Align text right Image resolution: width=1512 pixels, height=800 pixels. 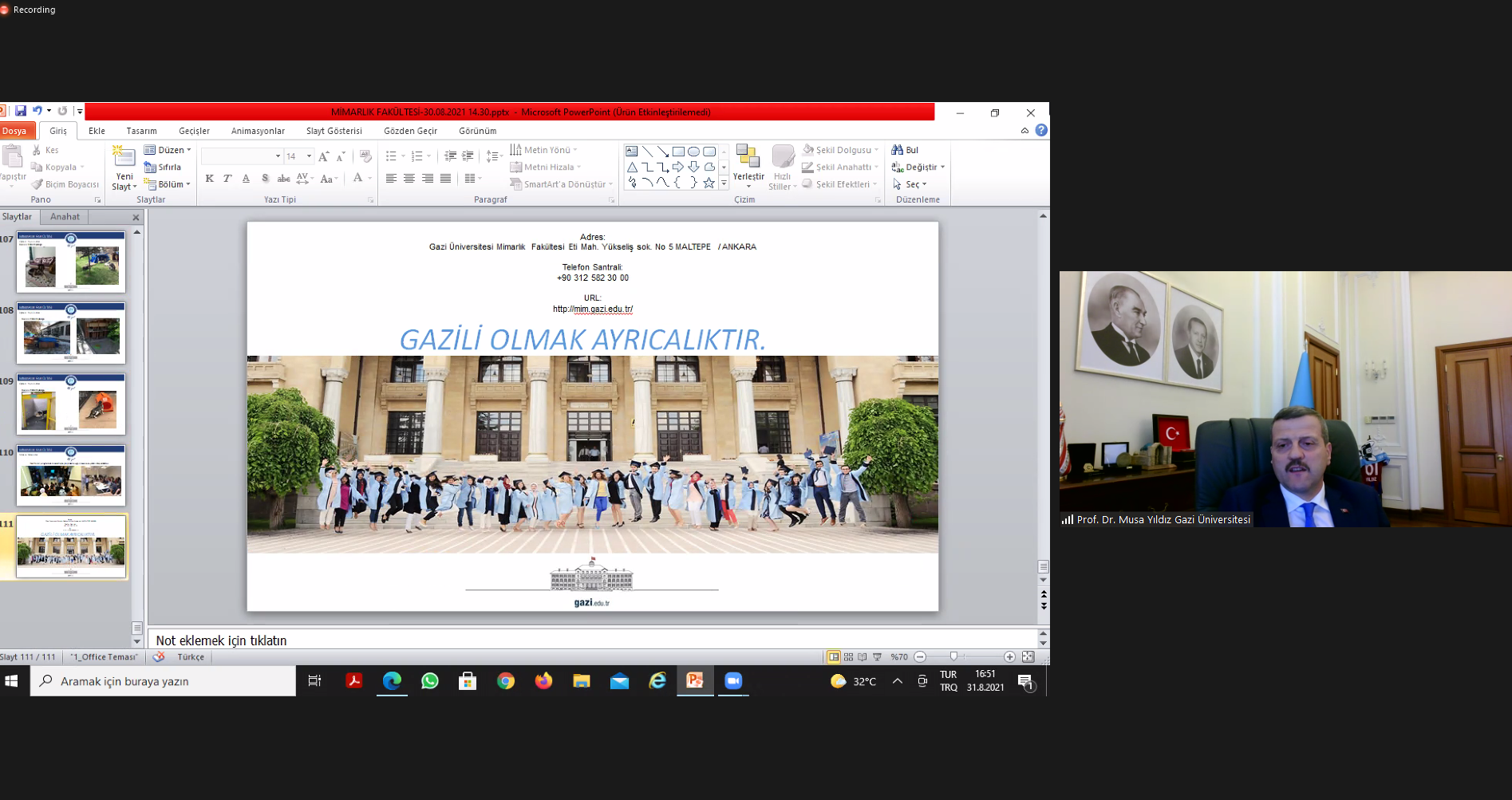428,179
